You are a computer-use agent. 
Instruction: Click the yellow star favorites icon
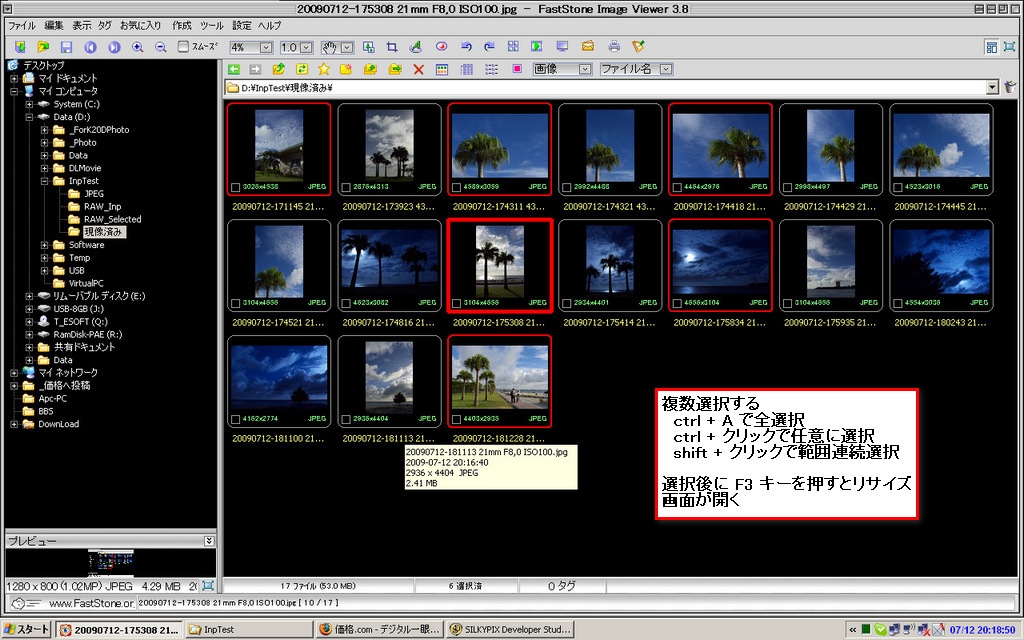(323, 69)
